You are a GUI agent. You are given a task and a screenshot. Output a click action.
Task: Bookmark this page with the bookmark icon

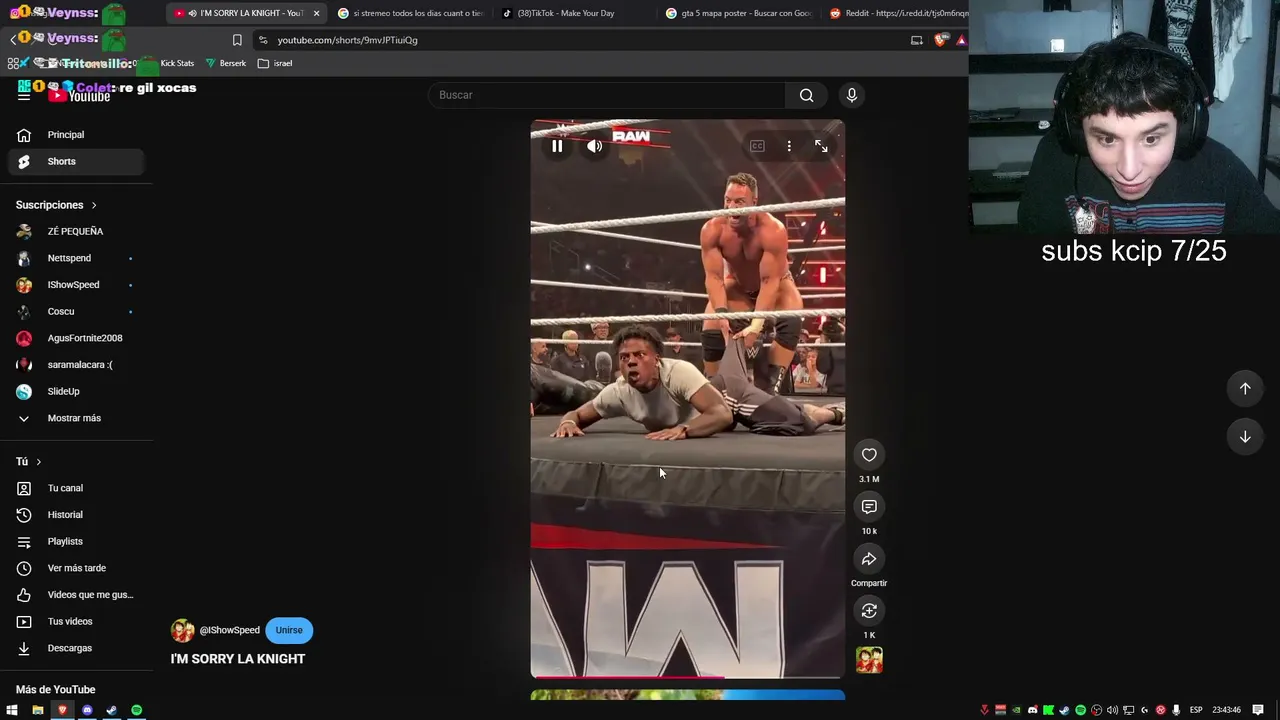[237, 40]
